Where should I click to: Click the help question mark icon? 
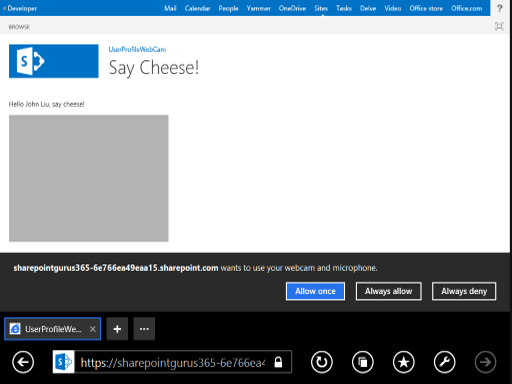point(499,8)
